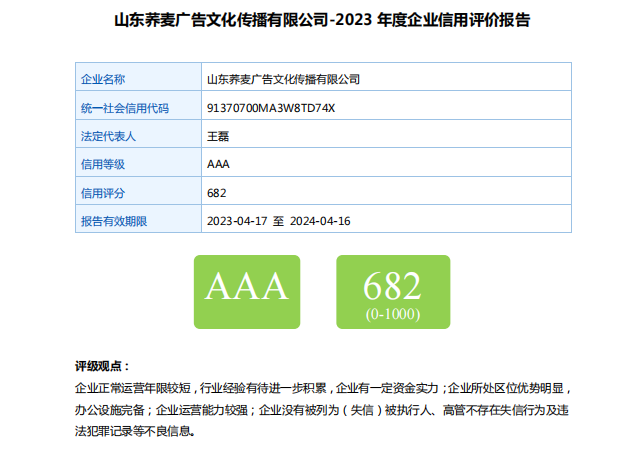Click the 评级观点 heading
Viewport: 636px width, 469px height.
pos(102,366)
